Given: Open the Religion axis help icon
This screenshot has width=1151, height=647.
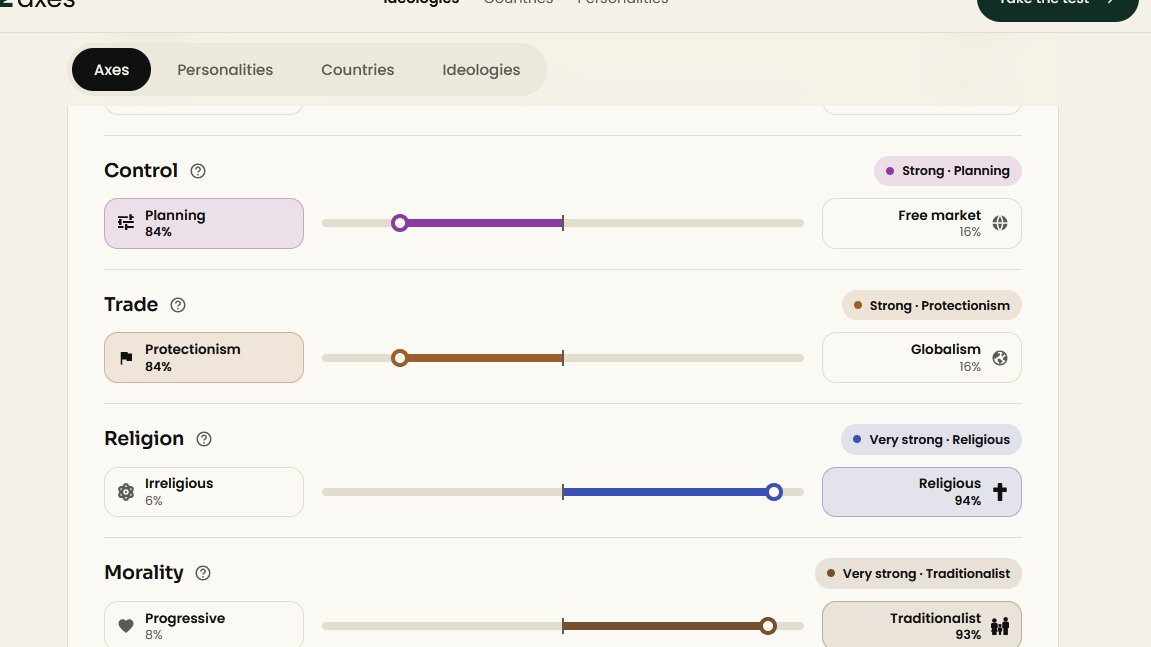Looking at the screenshot, I should [204, 439].
